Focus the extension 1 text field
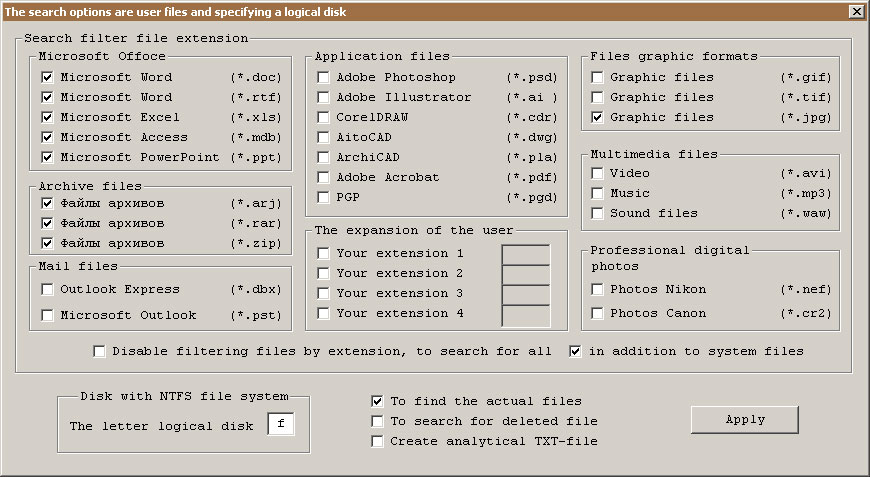This screenshot has height=477, width=870. click(526, 255)
